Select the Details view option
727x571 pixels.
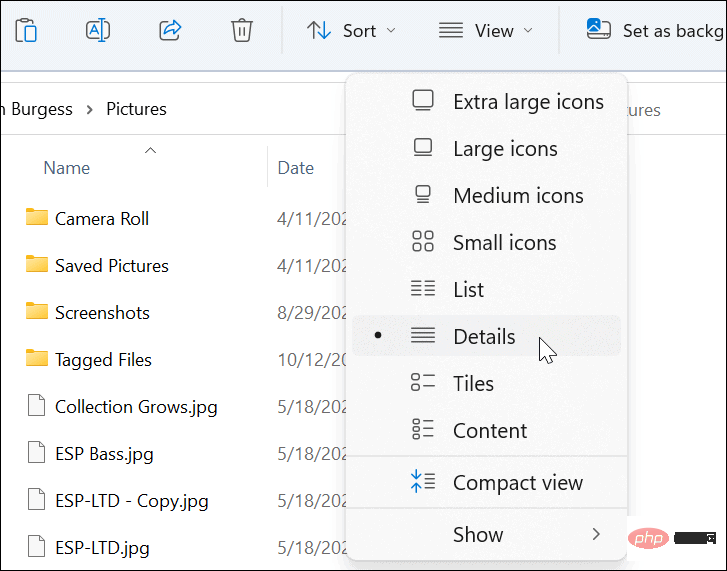pyautogui.click(x=484, y=336)
